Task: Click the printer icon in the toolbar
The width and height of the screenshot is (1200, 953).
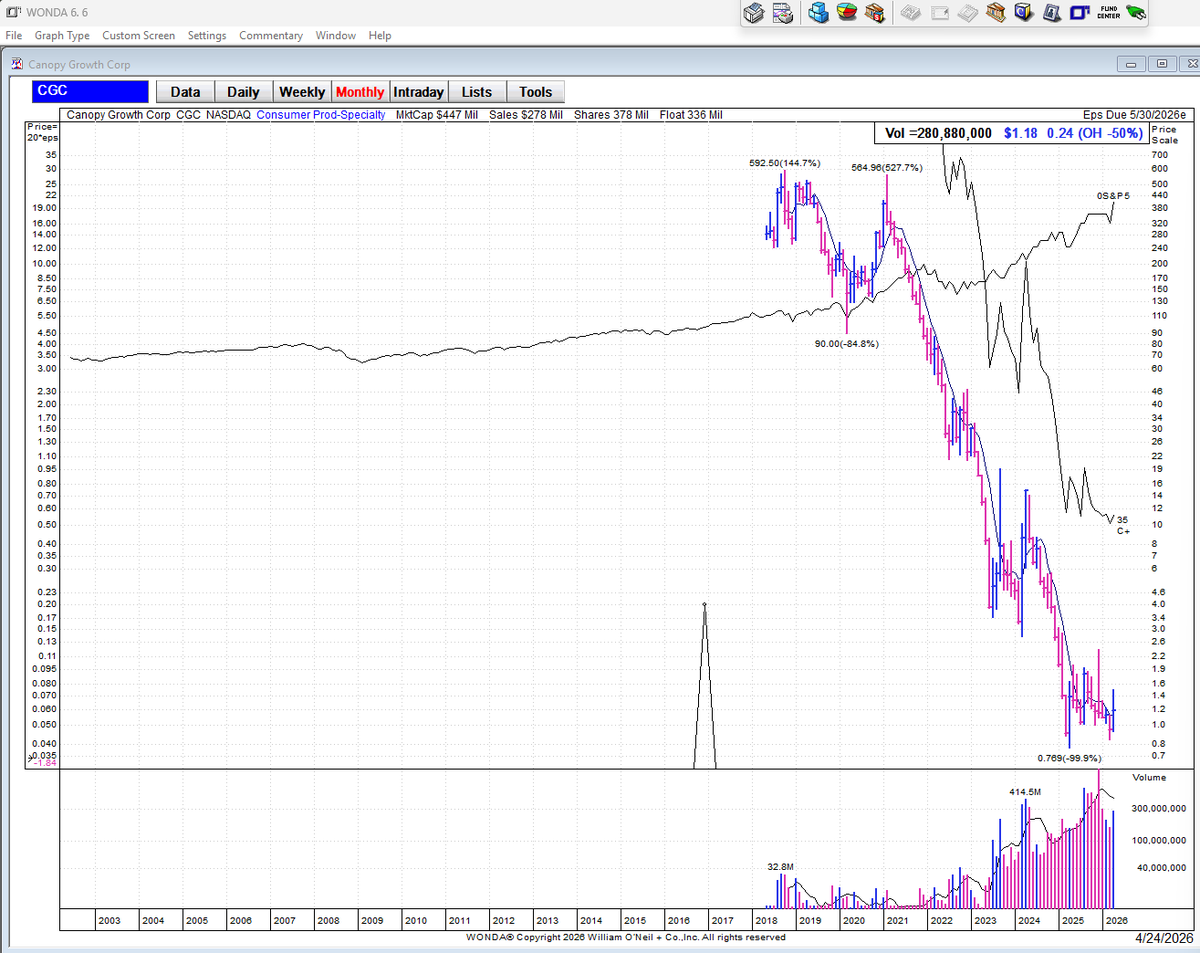Action: (755, 13)
